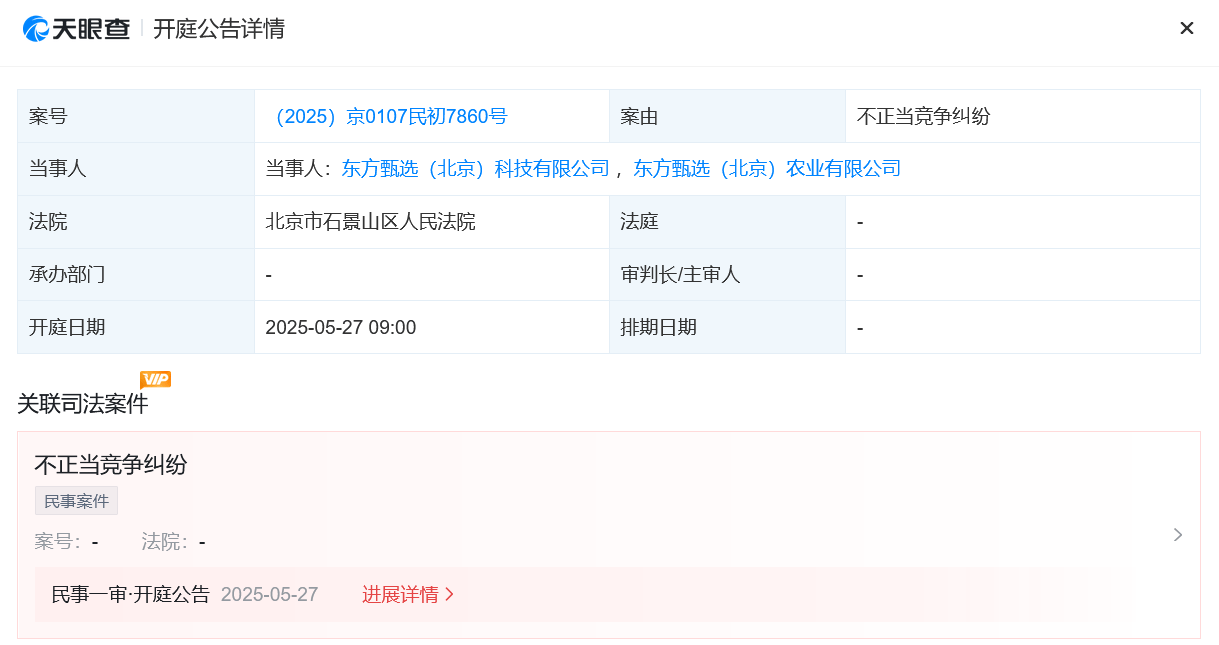
Task: Click the 天眼查 logo icon
Action: pyautogui.click(x=37, y=29)
